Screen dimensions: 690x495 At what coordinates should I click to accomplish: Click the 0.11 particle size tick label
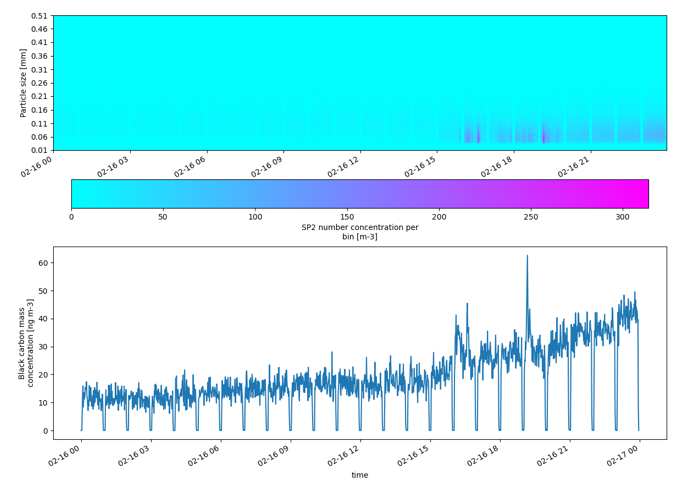click(39, 124)
